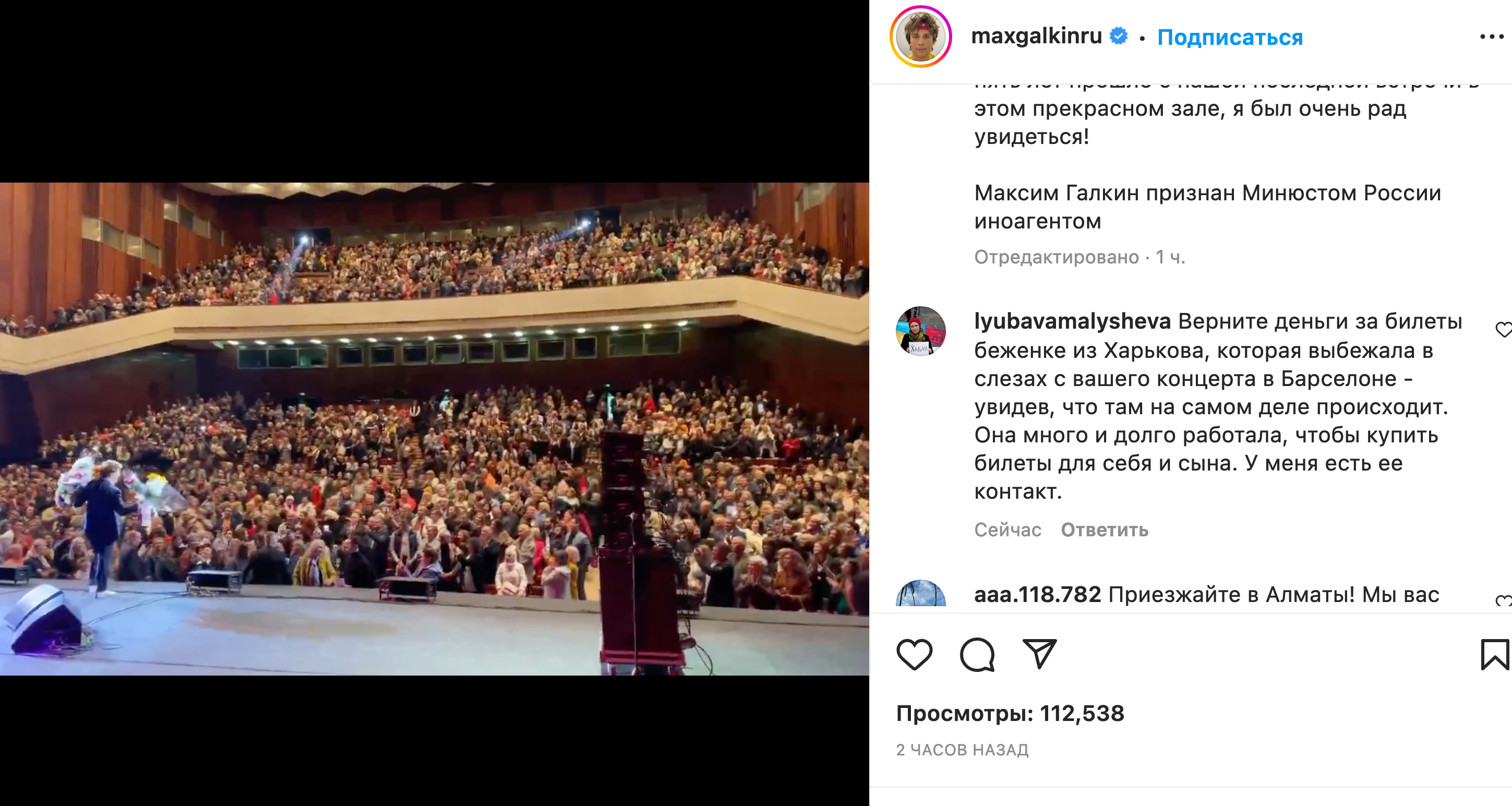Viewport: 1512px width, 806px height.
Task: Share the post via paper plane icon
Action: pyautogui.click(x=1039, y=653)
